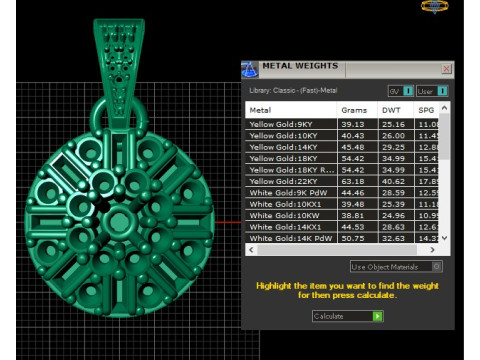This screenshot has width=480, height=360.
Task: Click the horizontal scroll right arrow
Action: pyautogui.click(x=432, y=250)
